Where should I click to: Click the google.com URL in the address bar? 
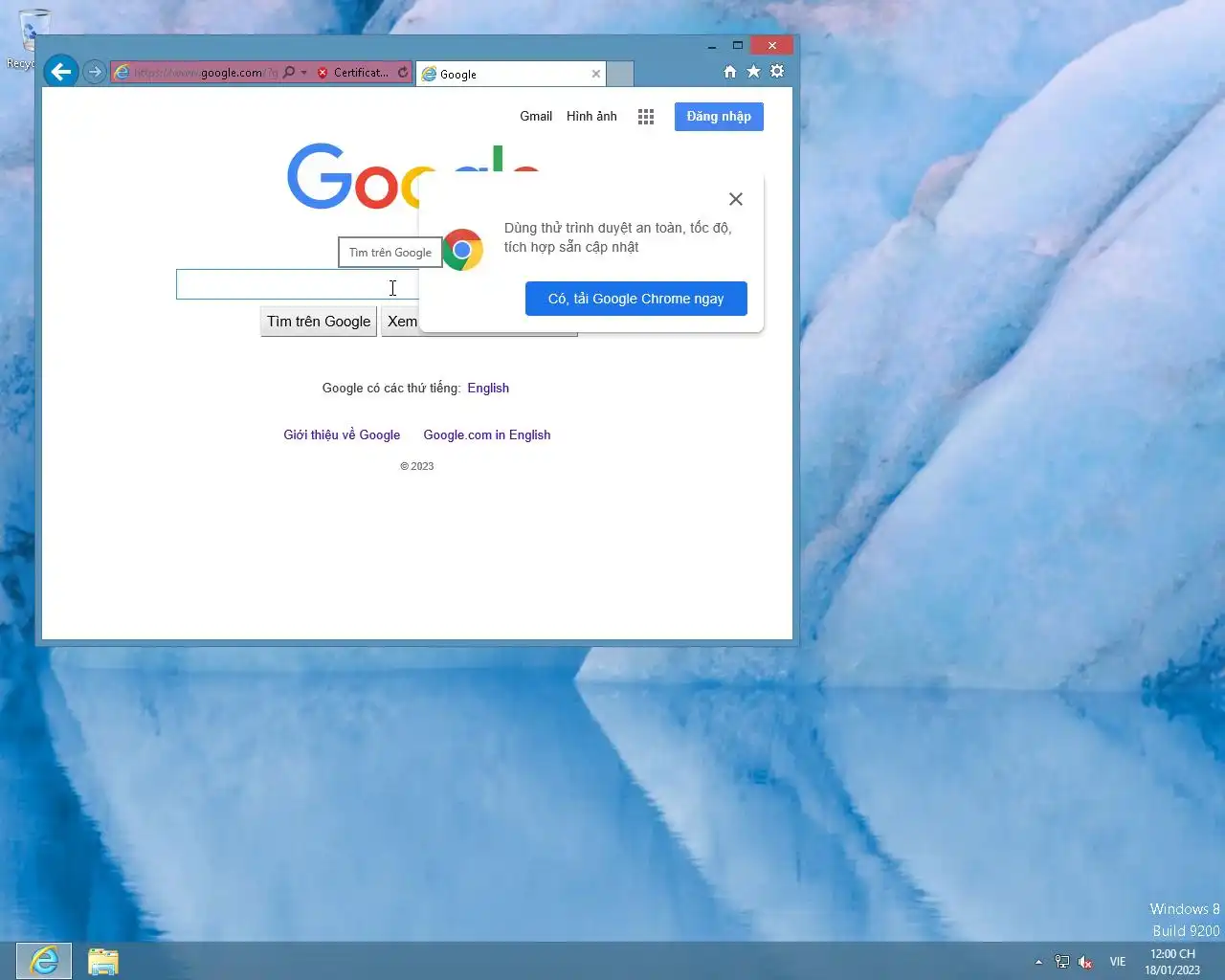pyautogui.click(x=205, y=73)
